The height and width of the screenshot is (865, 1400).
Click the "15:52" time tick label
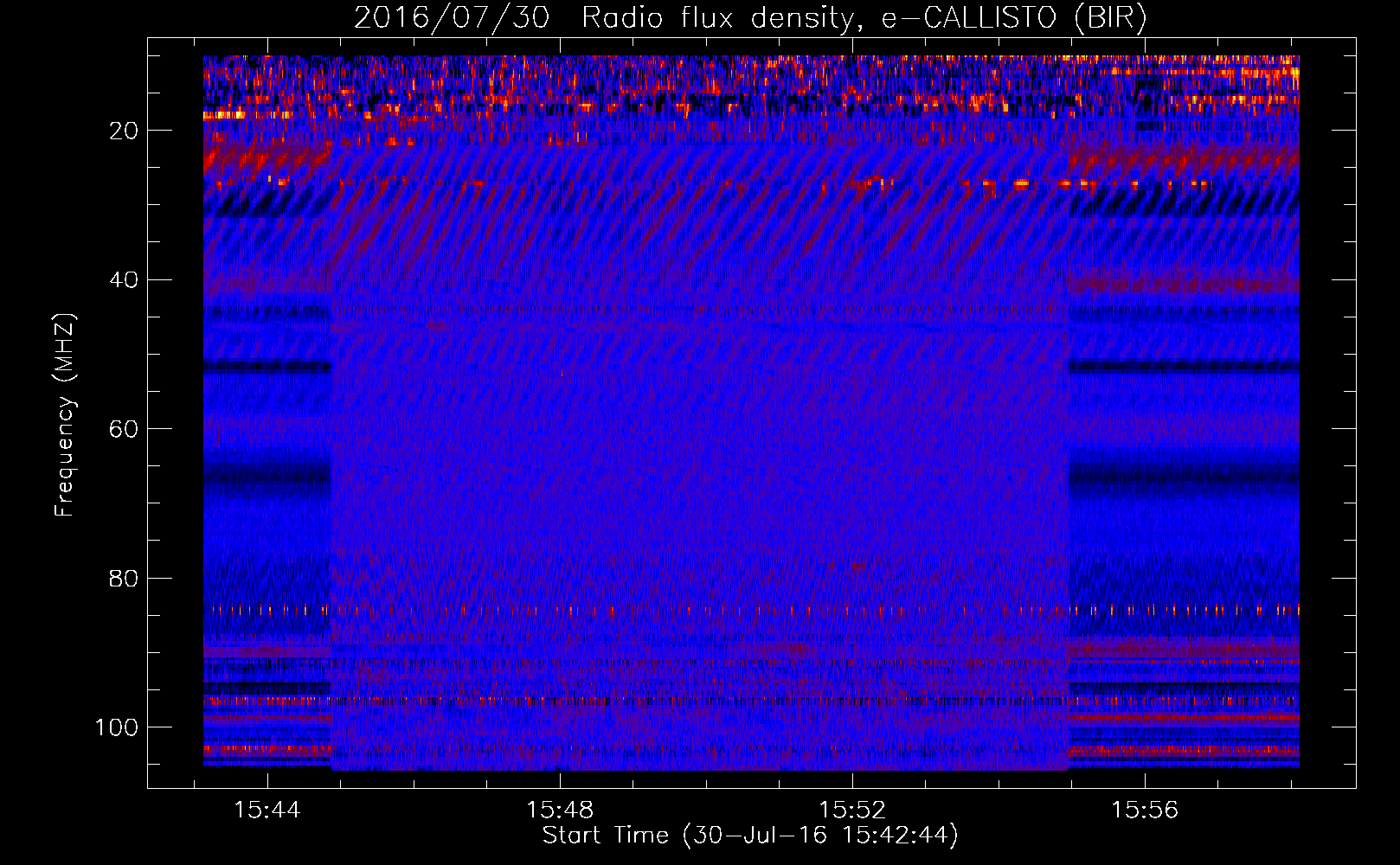pos(852,810)
